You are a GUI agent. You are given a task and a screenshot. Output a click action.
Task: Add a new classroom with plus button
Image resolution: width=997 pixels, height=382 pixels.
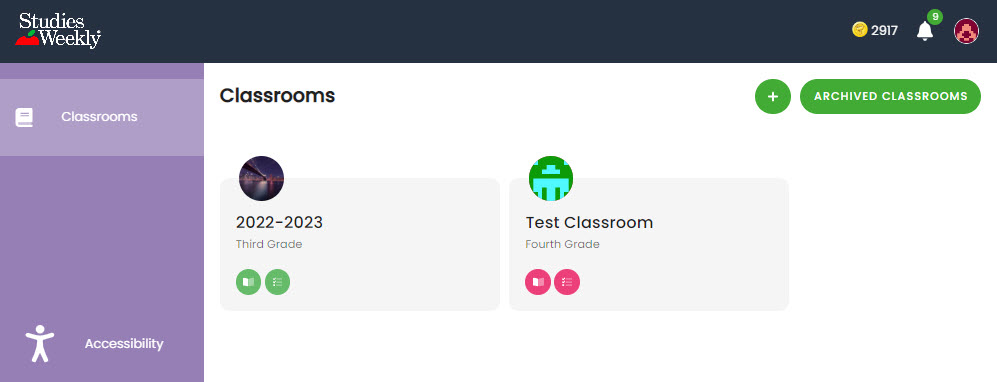pyautogui.click(x=773, y=97)
